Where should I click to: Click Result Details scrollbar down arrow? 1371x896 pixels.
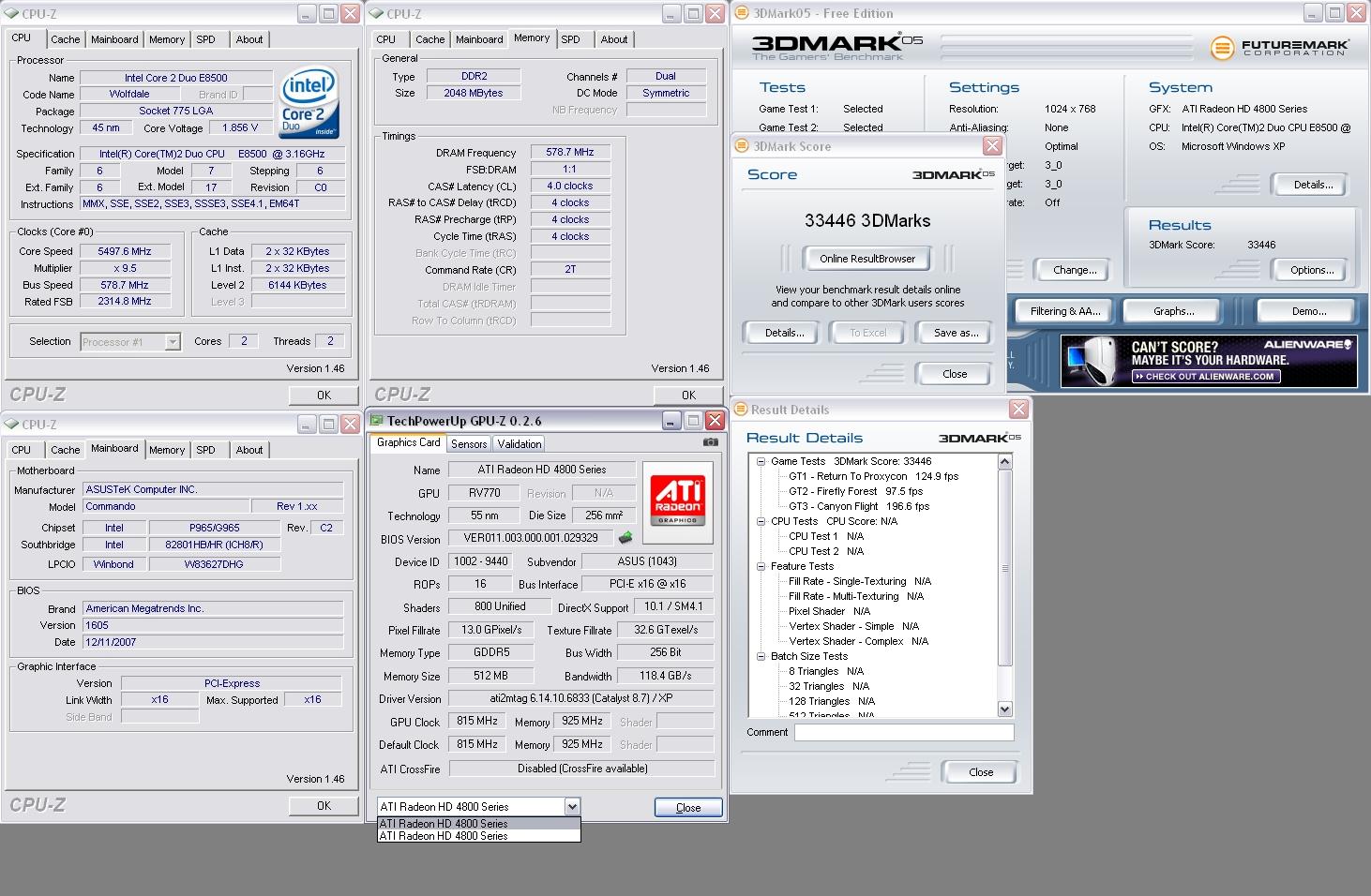[1004, 709]
